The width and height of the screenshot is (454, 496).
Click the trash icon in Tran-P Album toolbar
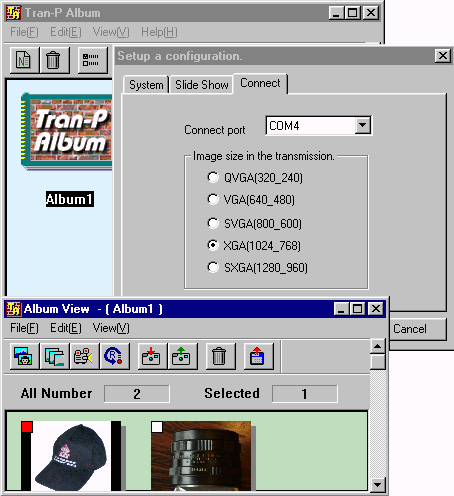(x=54, y=60)
